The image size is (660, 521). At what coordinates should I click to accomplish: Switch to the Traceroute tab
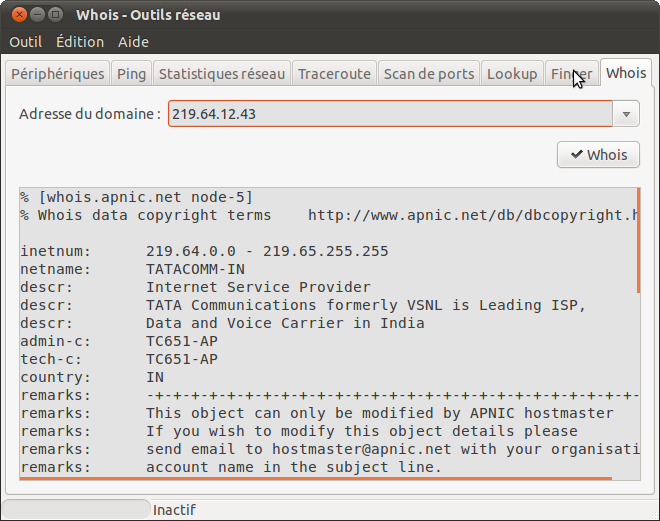(334, 74)
